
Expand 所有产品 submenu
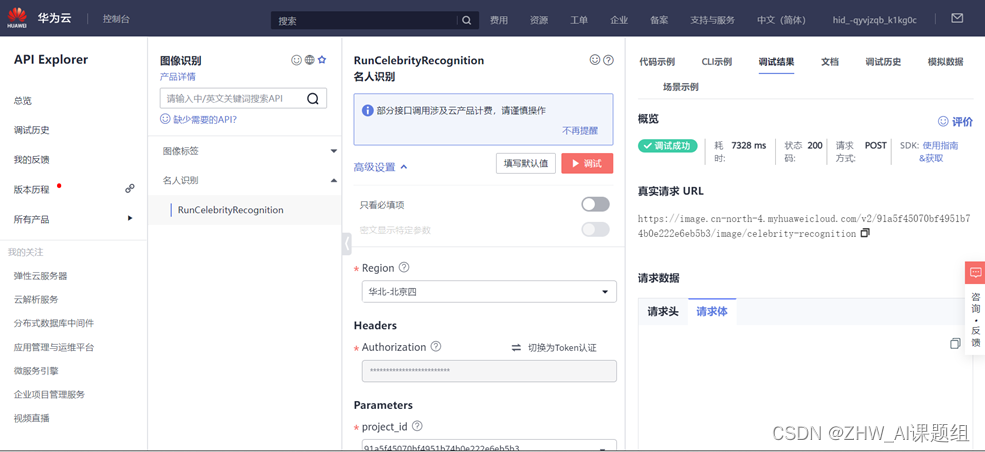click(x=130, y=218)
